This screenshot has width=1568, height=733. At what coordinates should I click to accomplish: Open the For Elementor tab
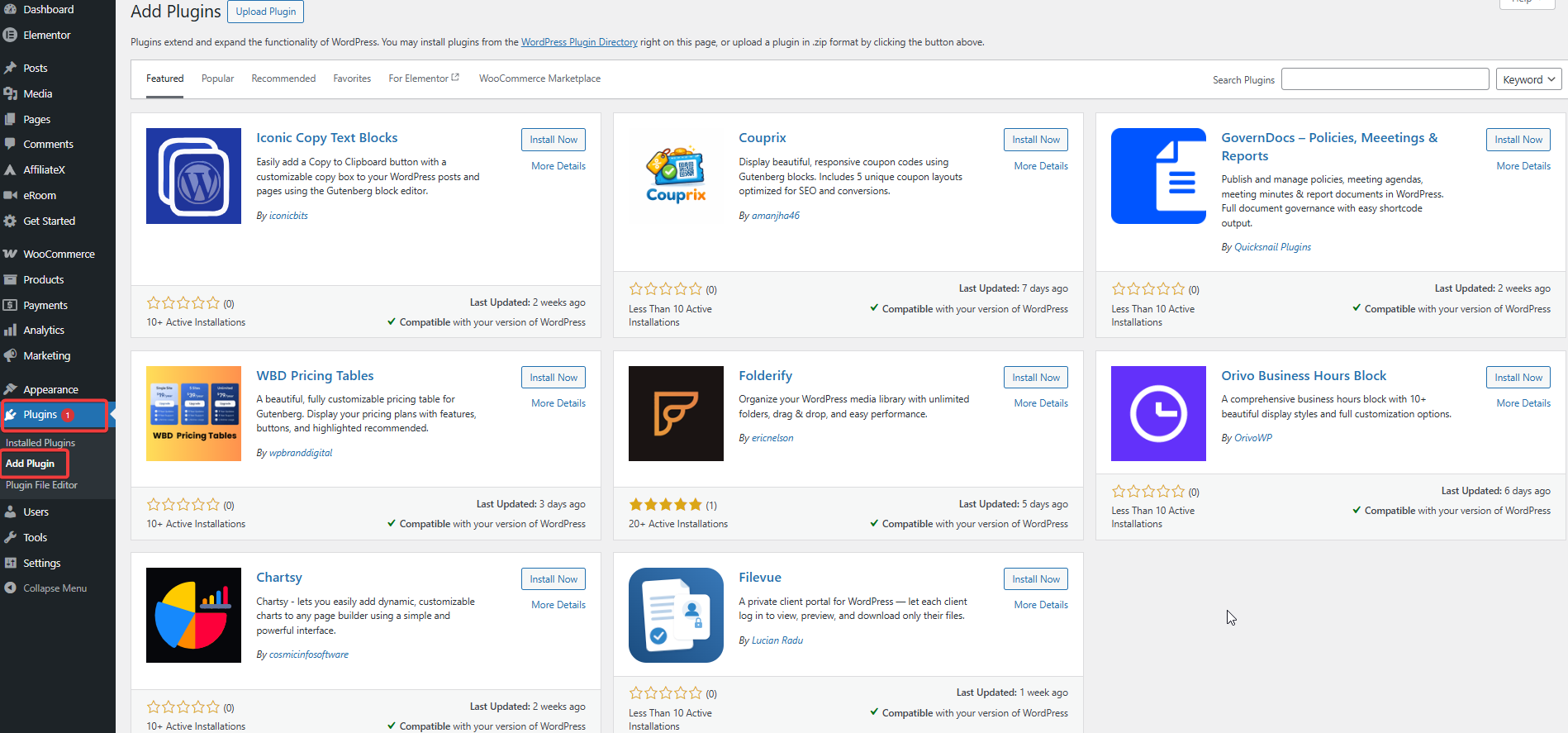pyautogui.click(x=424, y=79)
